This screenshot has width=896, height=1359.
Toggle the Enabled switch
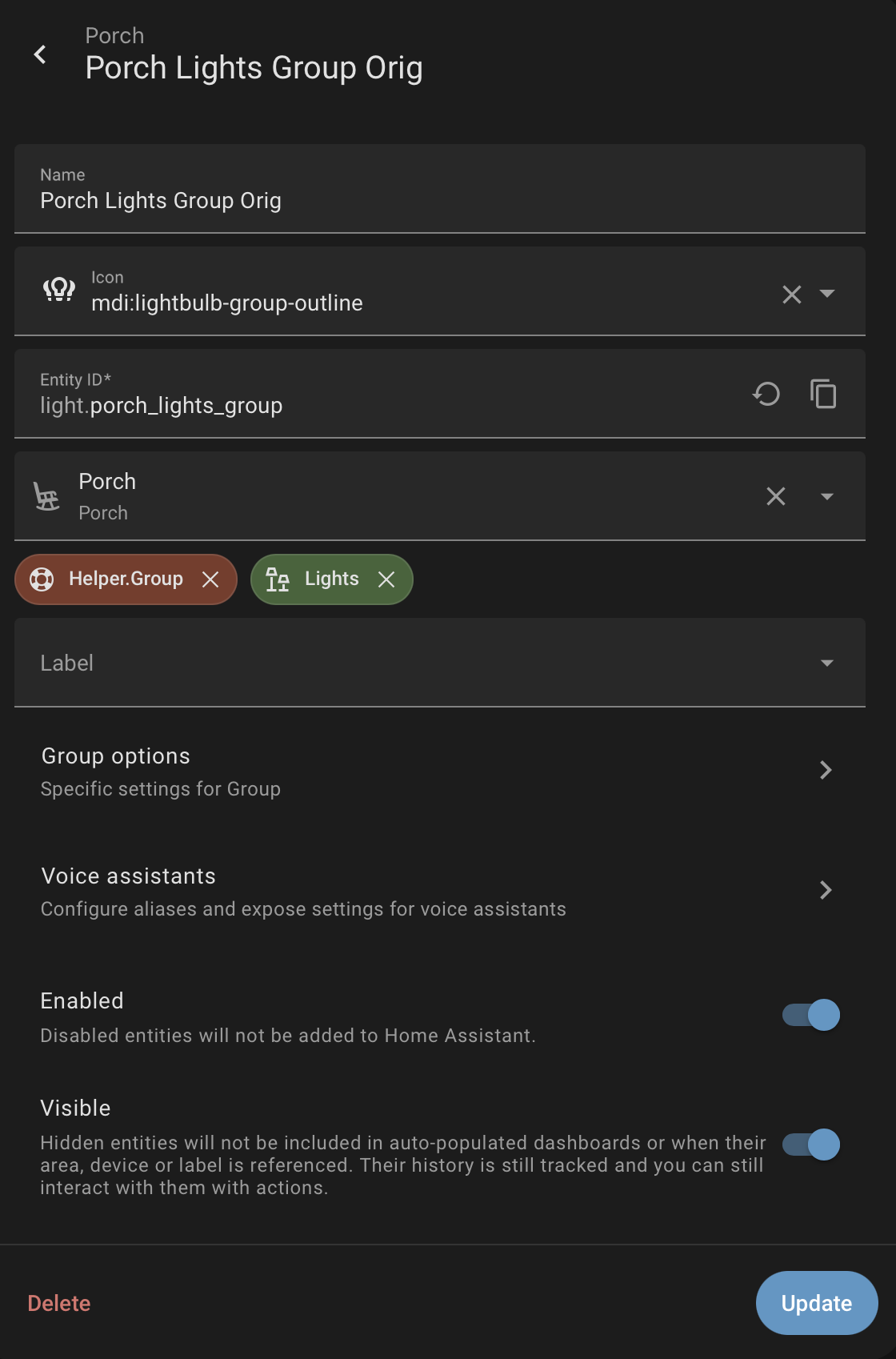811,1015
